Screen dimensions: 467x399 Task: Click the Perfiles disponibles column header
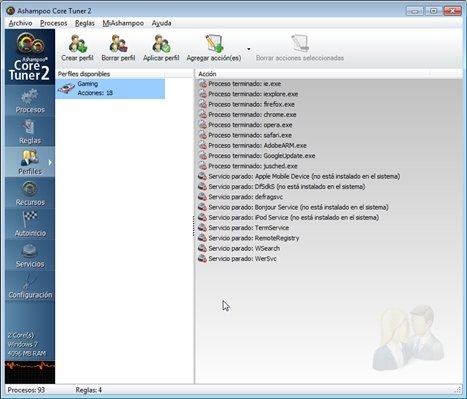[x=110, y=74]
